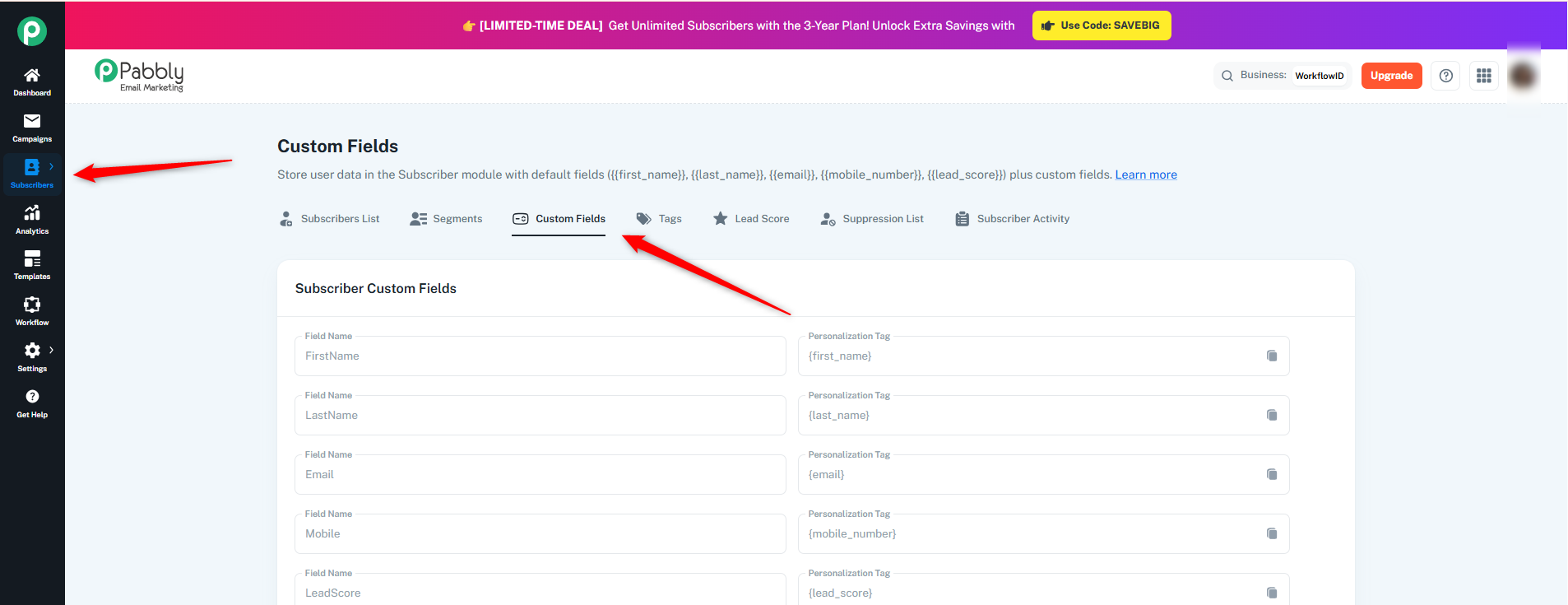Open the user profile avatar

1523,76
